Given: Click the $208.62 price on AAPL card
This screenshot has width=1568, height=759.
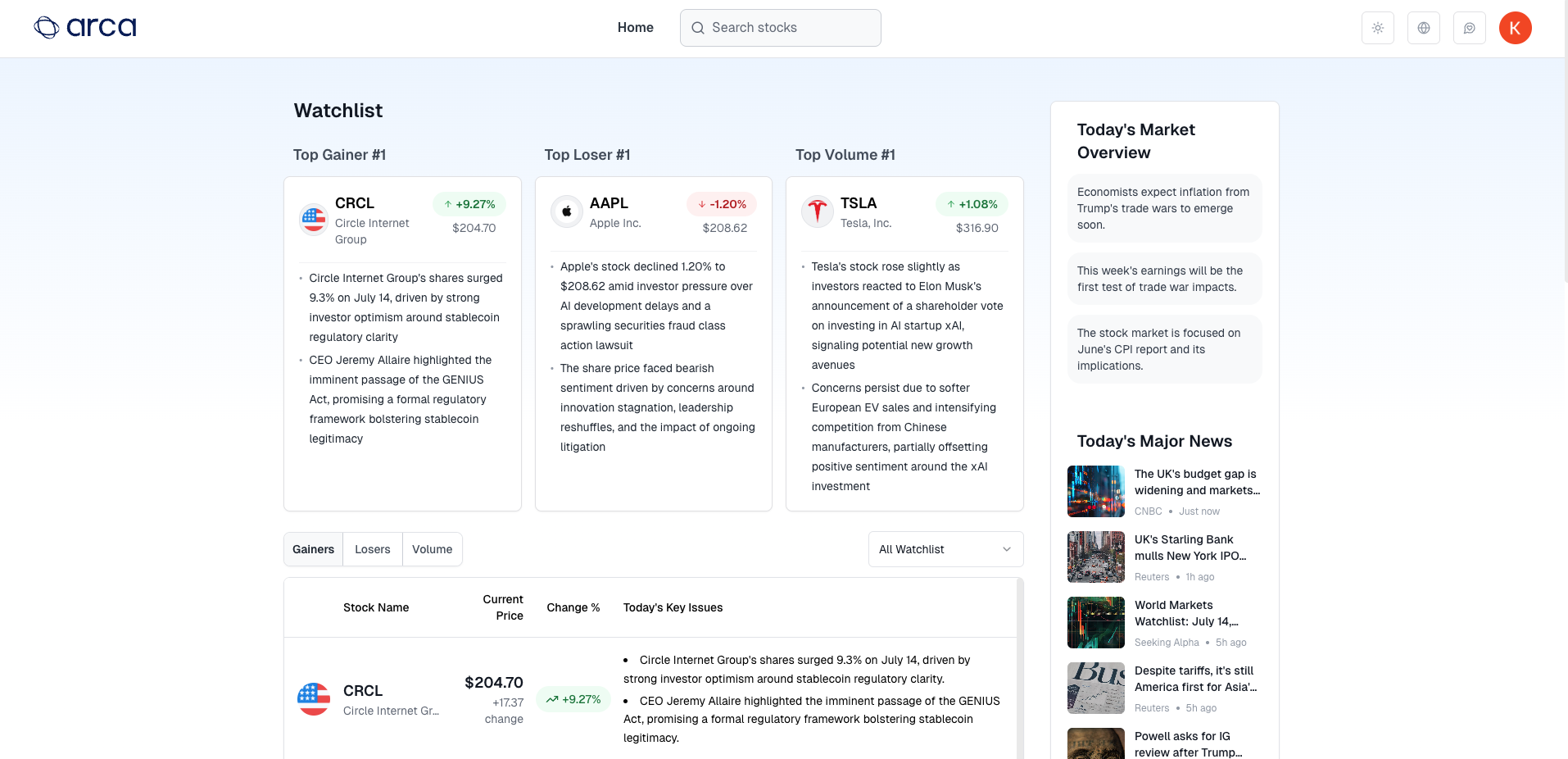Looking at the screenshot, I should click(725, 228).
